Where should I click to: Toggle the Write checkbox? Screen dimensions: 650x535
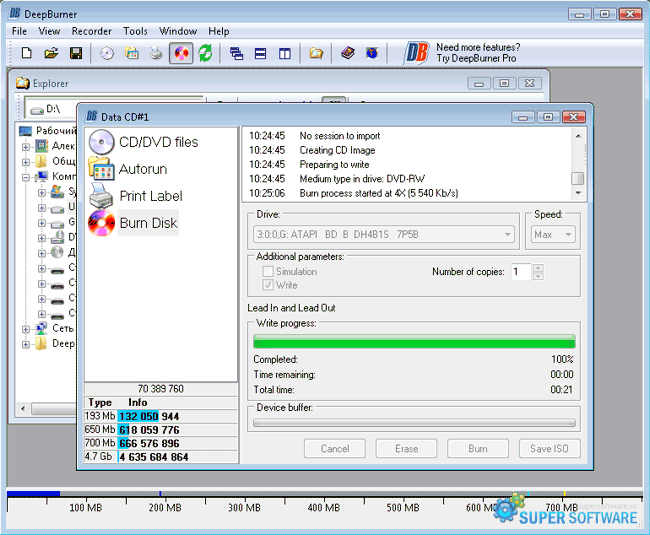pyautogui.click(x=268, y=285)
